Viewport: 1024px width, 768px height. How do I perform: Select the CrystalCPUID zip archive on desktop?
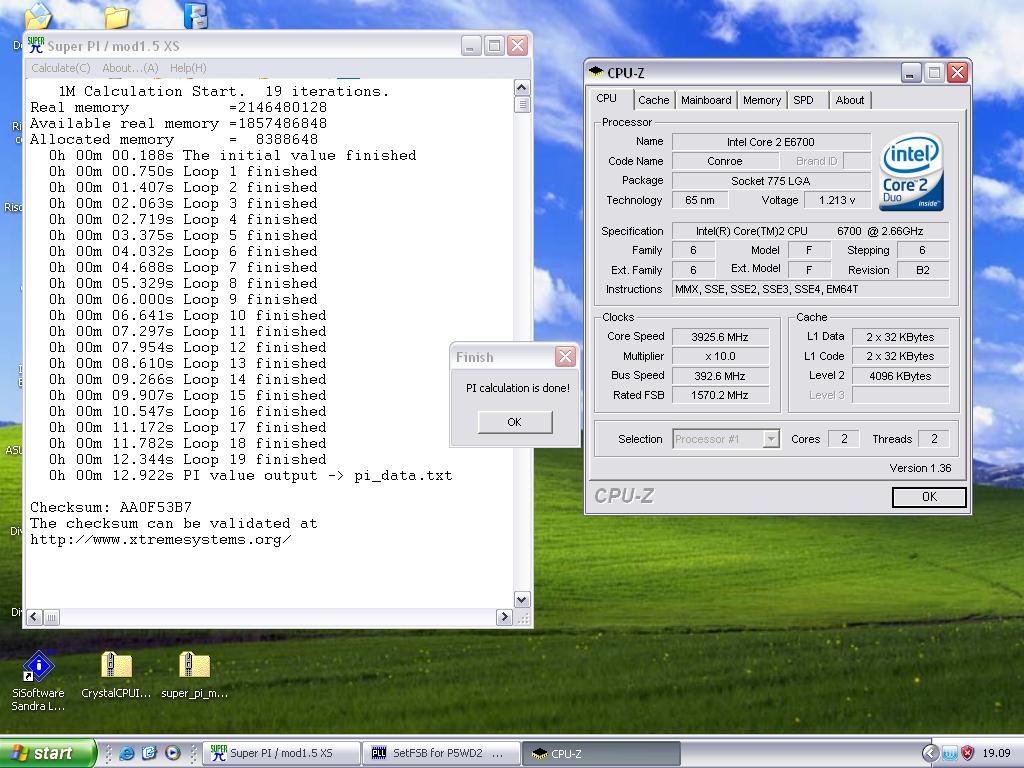pyautogui.click(x=116, y=675)
